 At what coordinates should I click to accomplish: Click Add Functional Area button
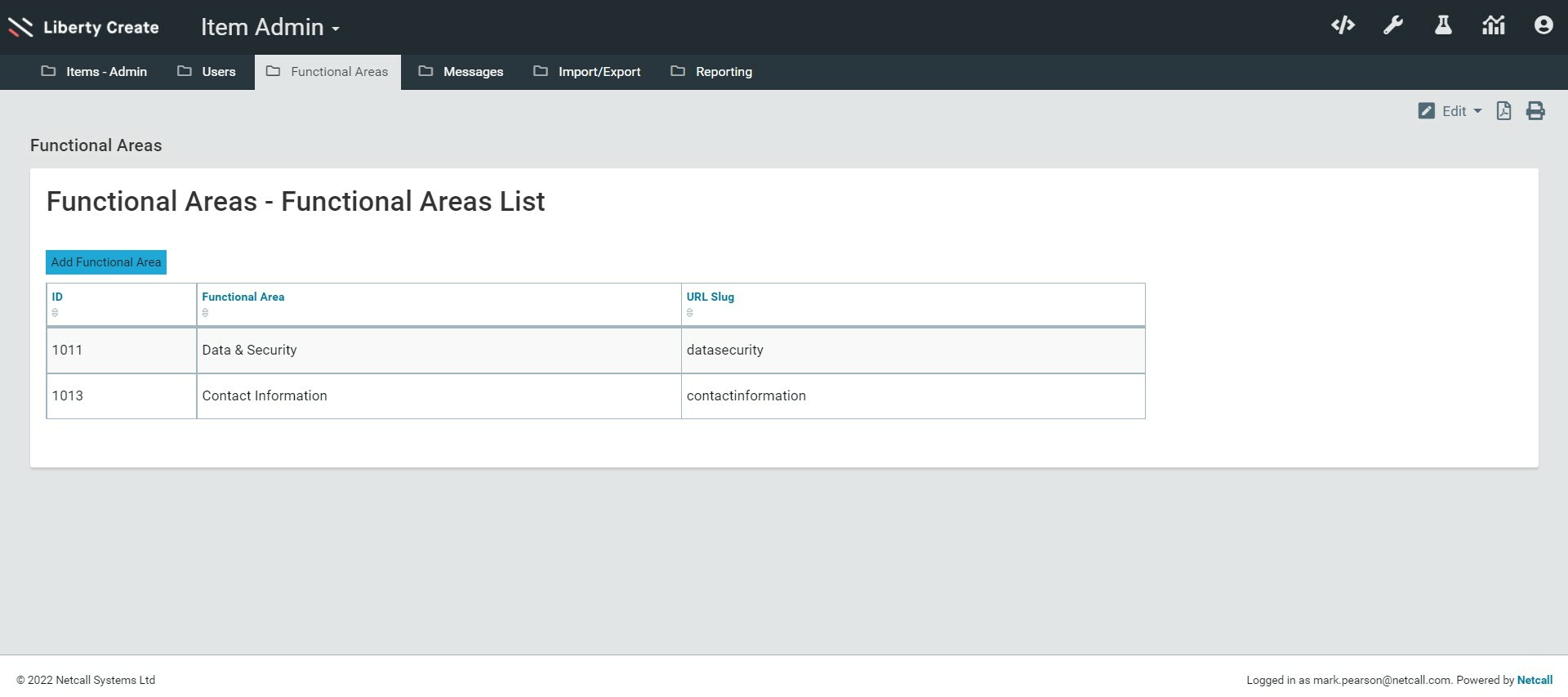(106, 262)
